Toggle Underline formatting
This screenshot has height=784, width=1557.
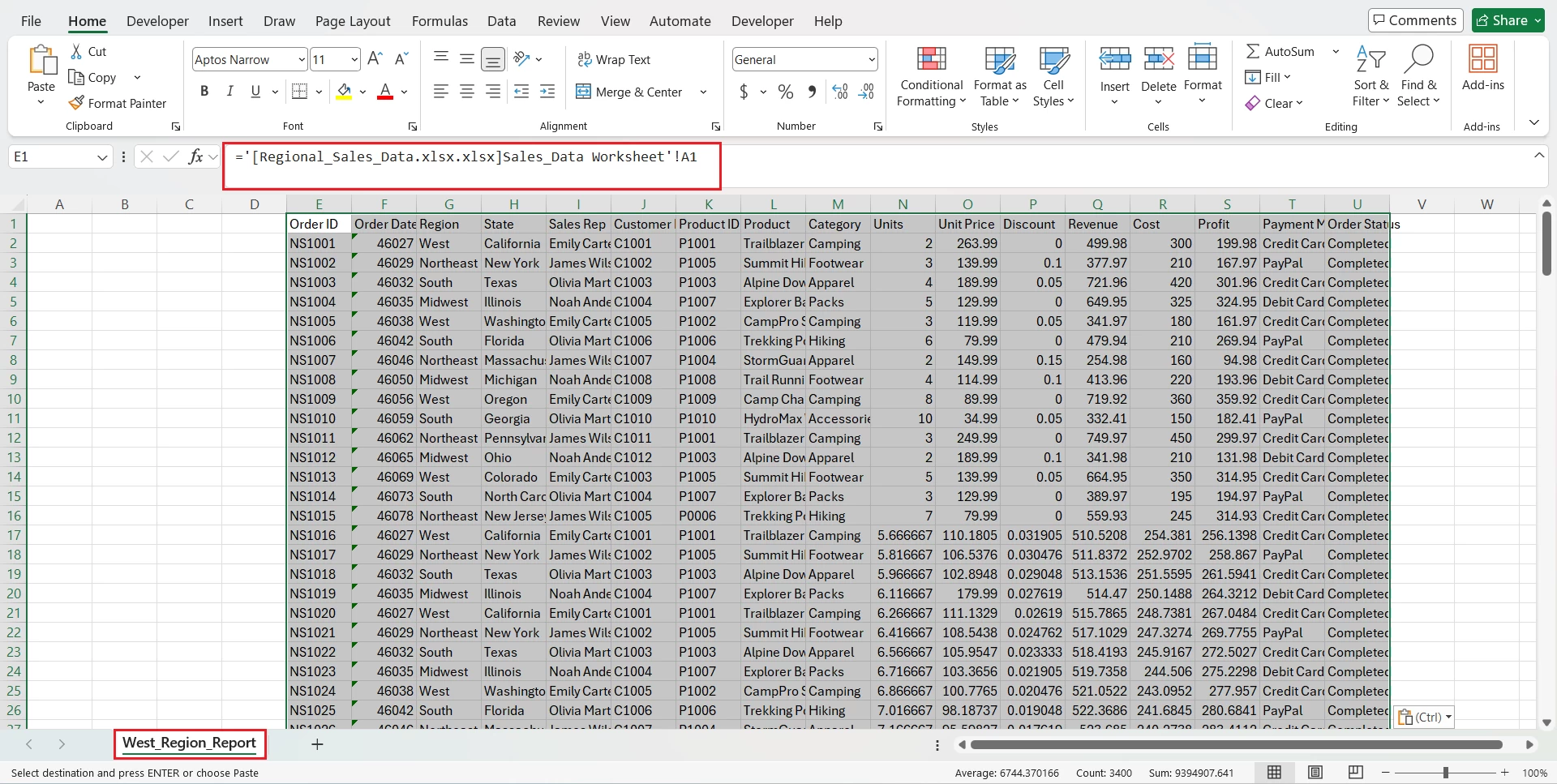click(x=255, y=92)
